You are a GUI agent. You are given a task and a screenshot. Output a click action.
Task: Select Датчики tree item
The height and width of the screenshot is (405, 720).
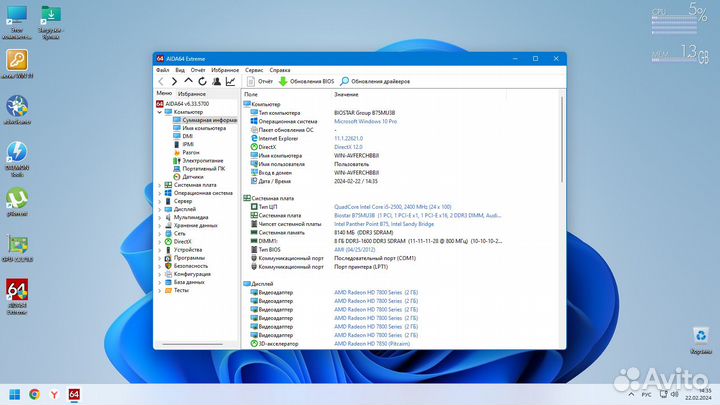point(188,177)
